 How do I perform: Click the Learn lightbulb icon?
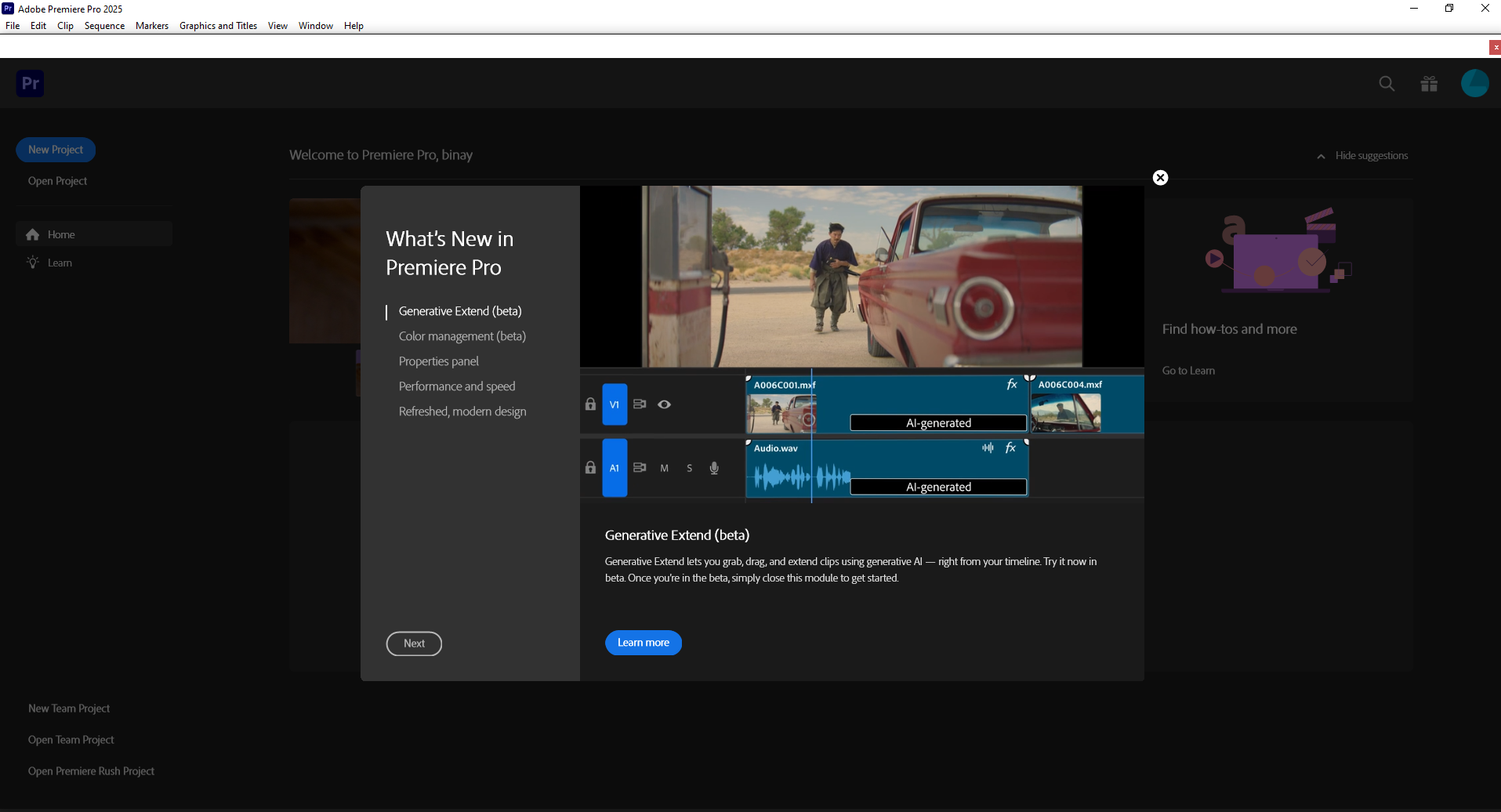[33, 263]
